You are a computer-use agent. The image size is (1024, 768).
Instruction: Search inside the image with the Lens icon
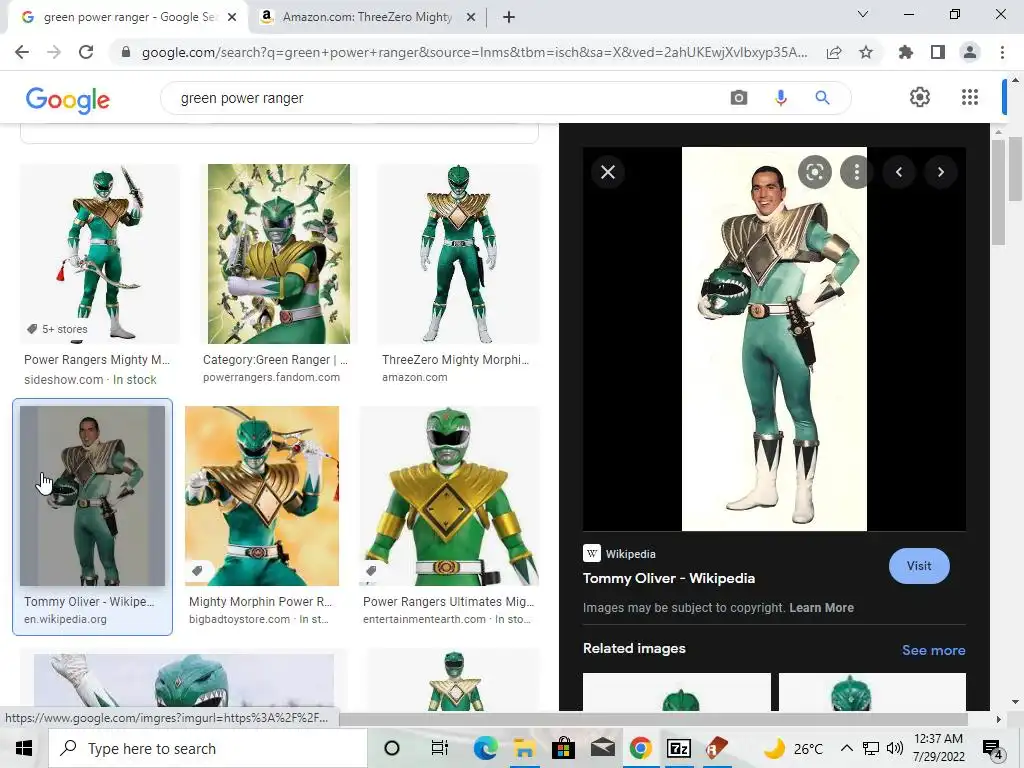click(814, 172)
